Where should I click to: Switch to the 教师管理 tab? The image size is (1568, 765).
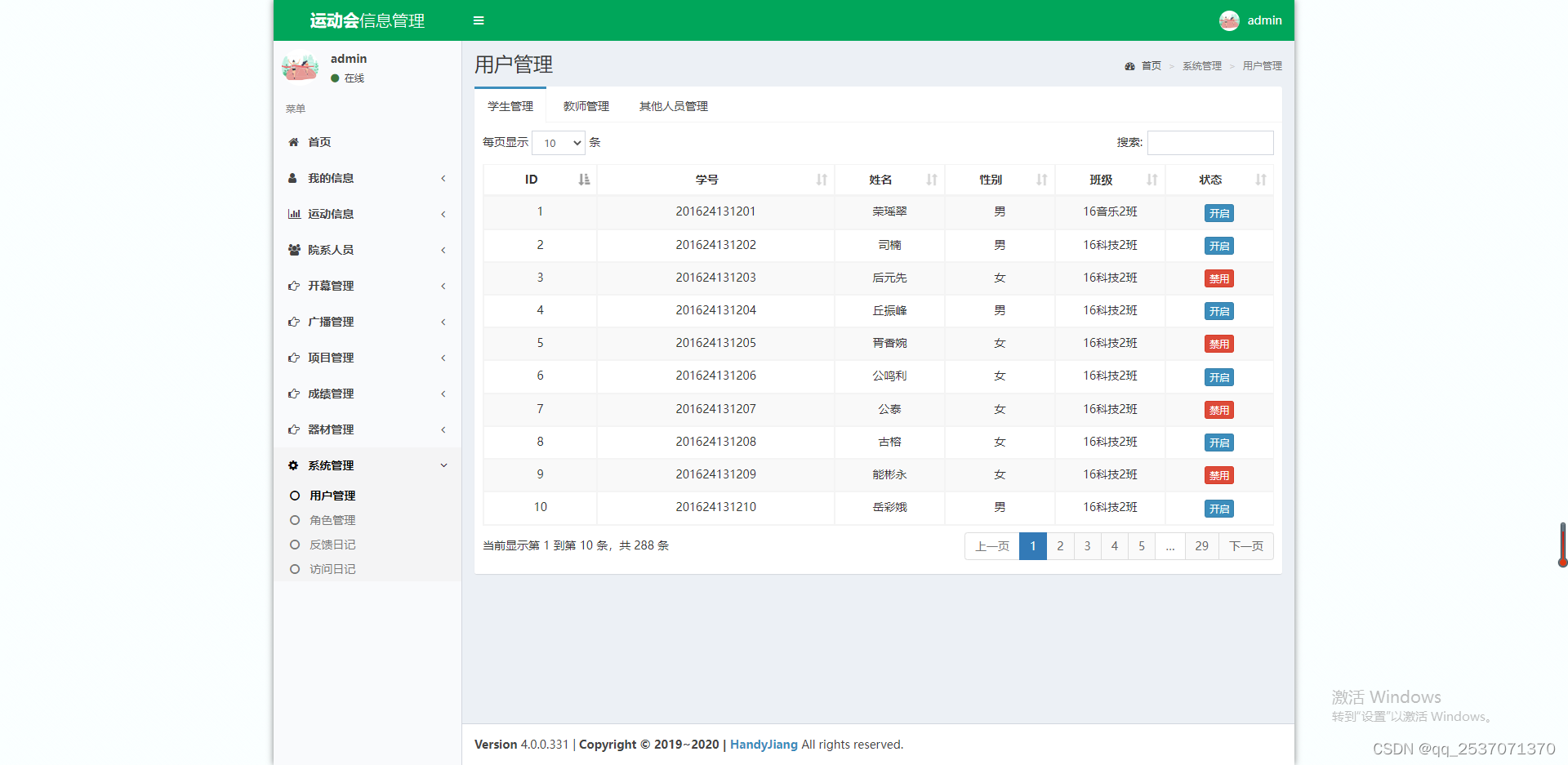(586, 106)
